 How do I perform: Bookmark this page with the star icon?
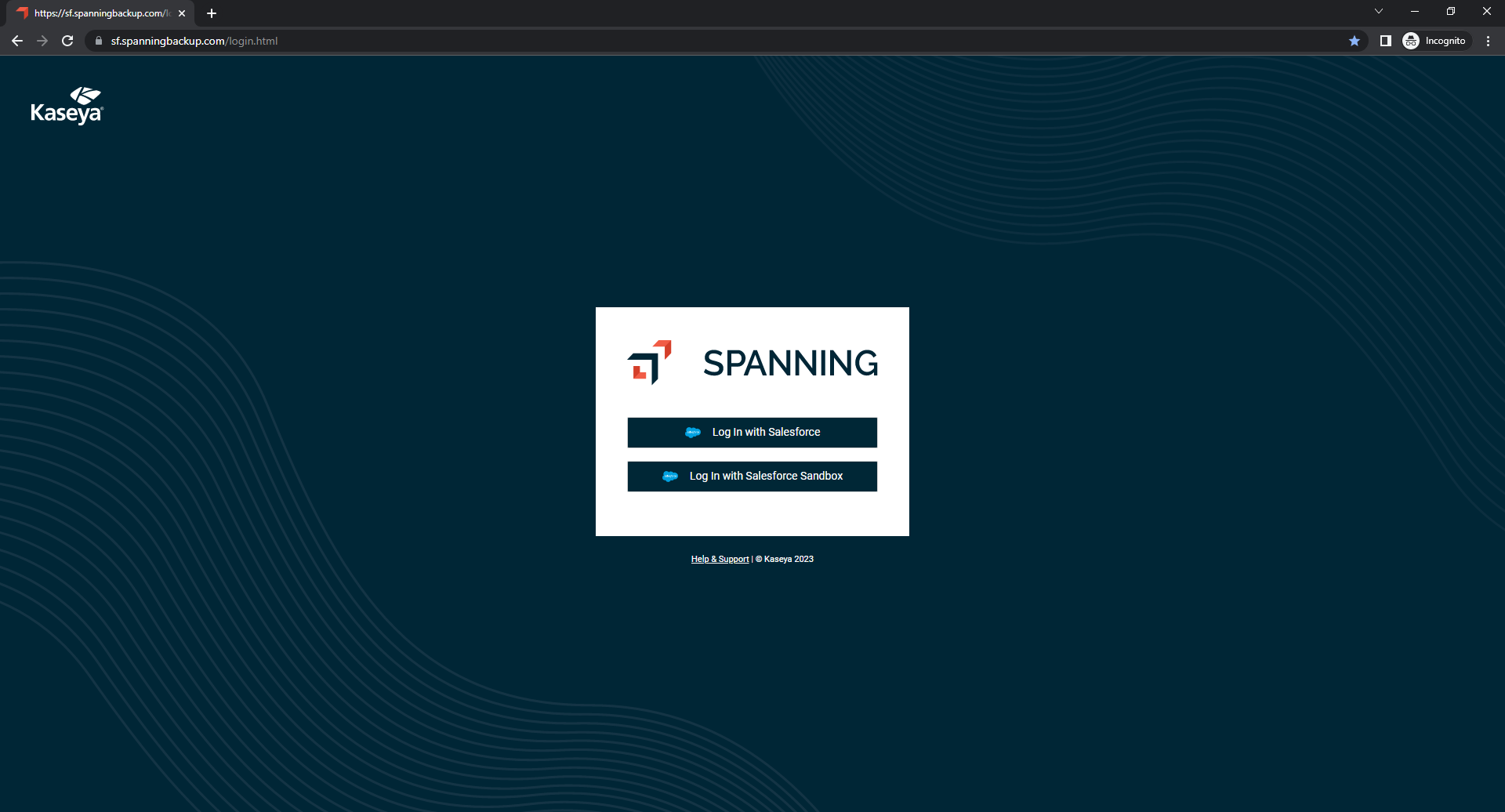point(1354,41)
